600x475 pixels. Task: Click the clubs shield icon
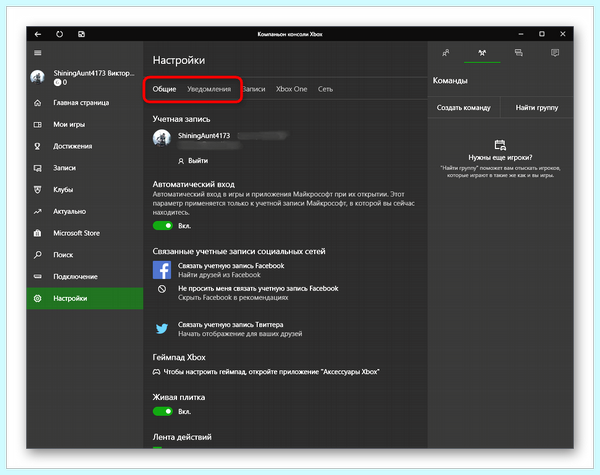38,189
